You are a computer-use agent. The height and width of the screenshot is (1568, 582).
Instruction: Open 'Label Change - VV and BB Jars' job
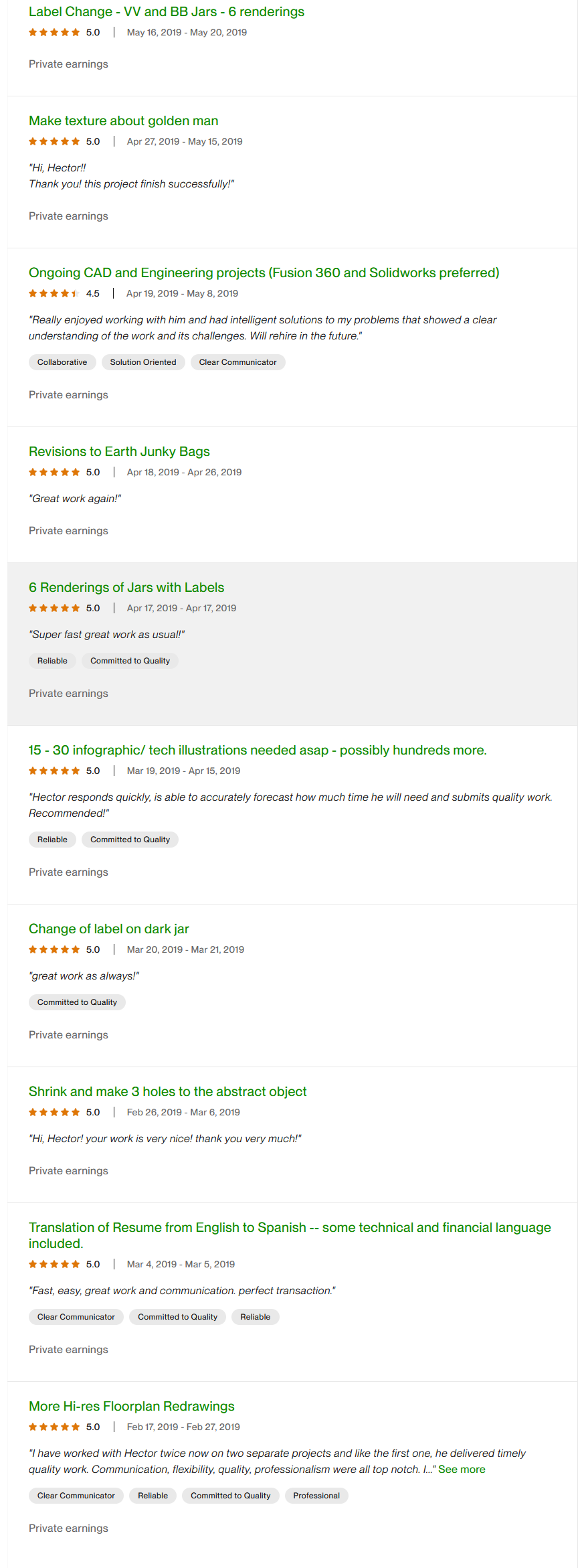coord(166,12)
